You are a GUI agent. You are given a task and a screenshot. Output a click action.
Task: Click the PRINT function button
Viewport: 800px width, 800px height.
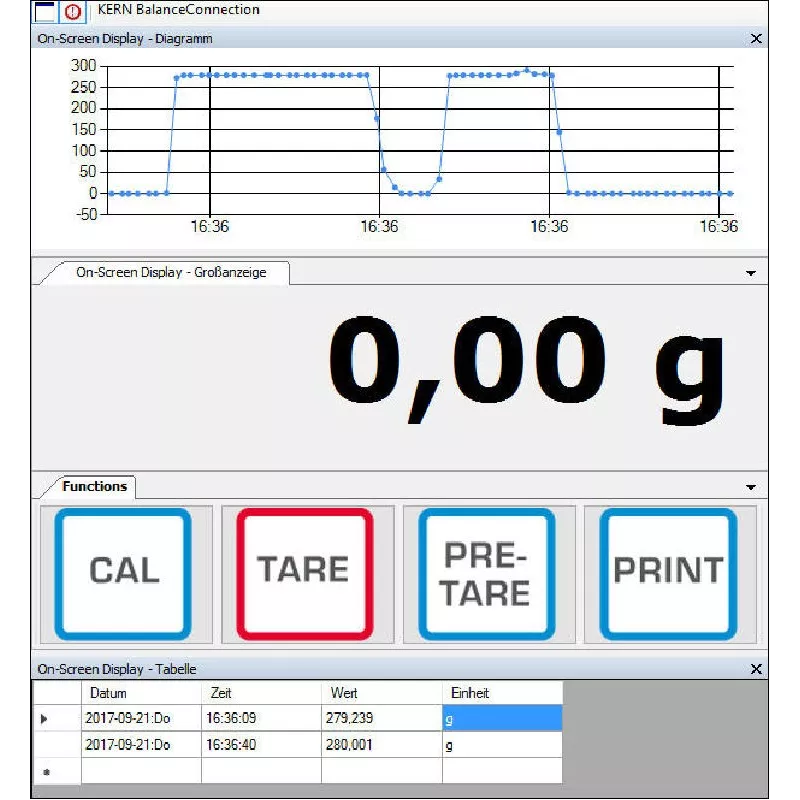(666, 572)
